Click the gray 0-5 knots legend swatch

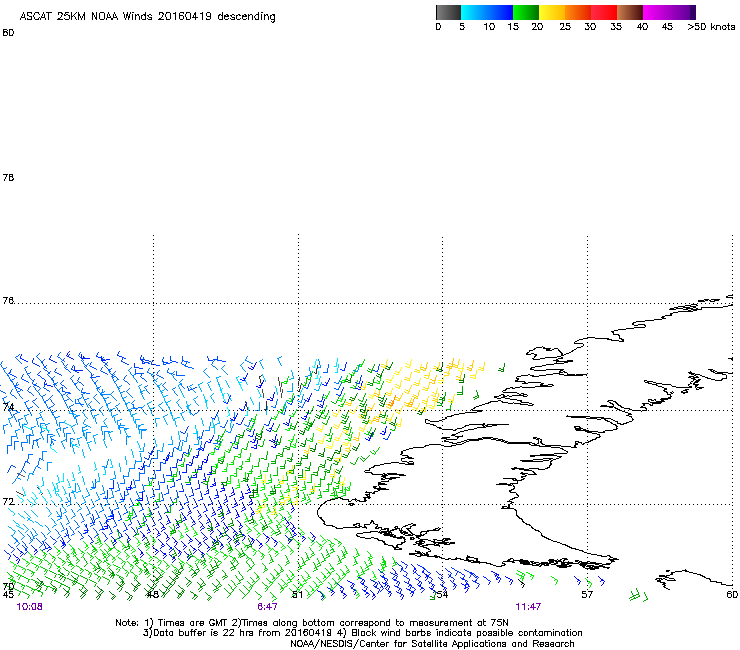pos(448,12)
